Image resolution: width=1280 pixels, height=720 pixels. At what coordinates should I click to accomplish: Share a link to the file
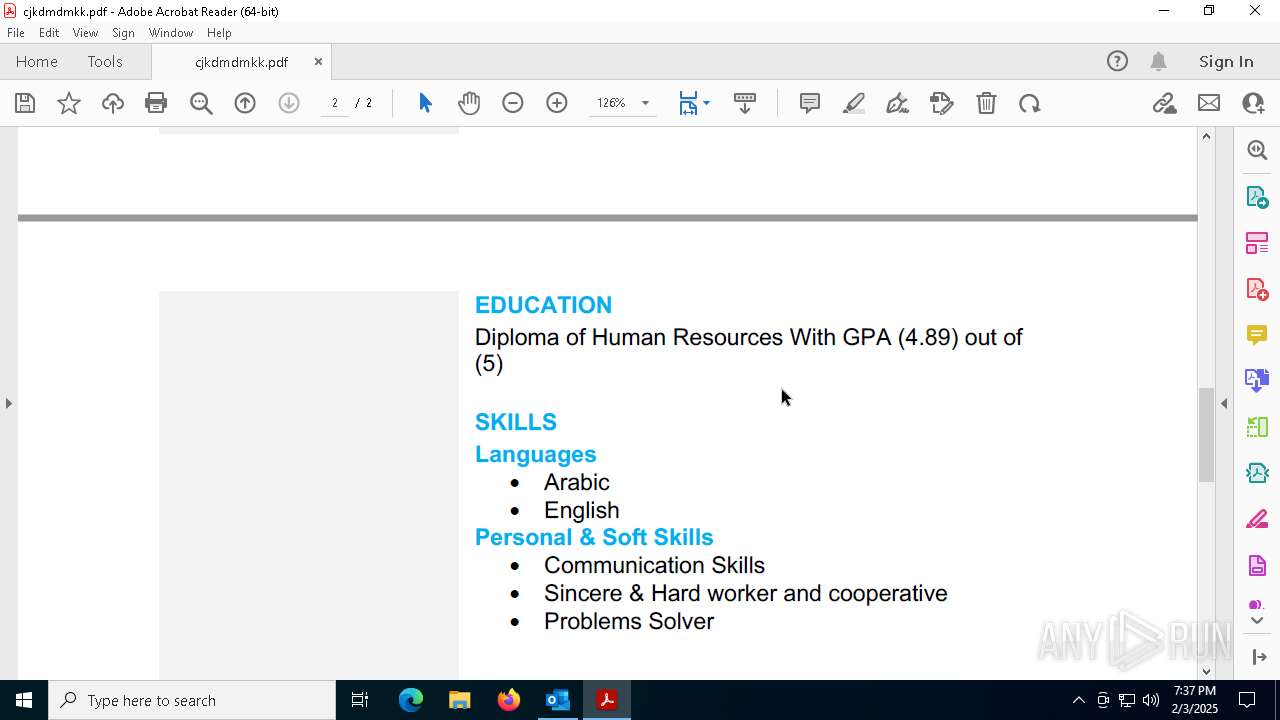pyautogui.click(x=1164, y=103)
